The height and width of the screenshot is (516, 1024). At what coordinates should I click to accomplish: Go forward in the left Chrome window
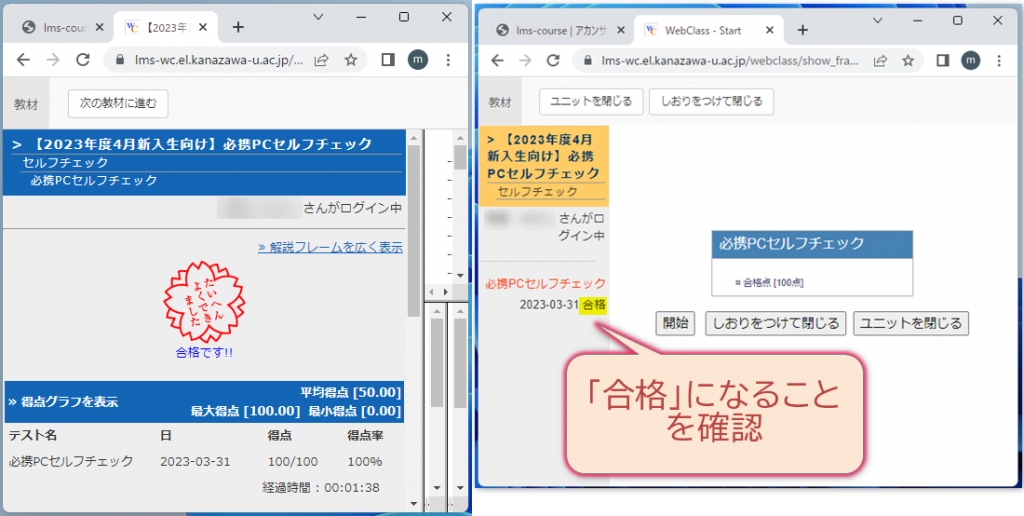coord(53,60)
